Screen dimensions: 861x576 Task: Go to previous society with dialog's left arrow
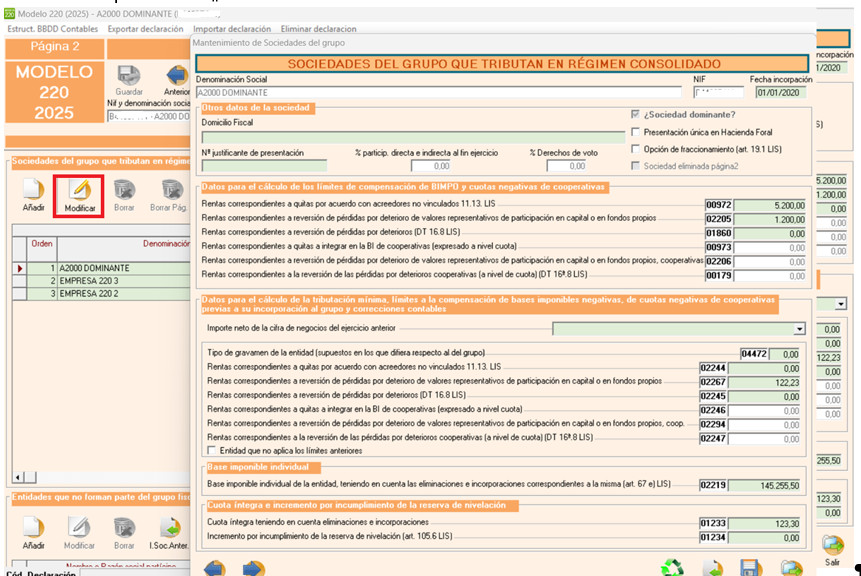[214, 568]
